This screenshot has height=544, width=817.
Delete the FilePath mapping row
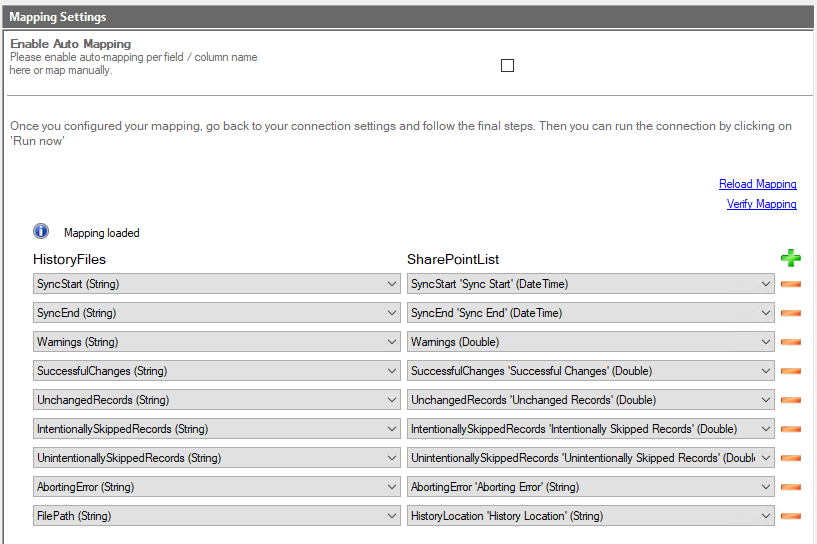coord(791,517)
